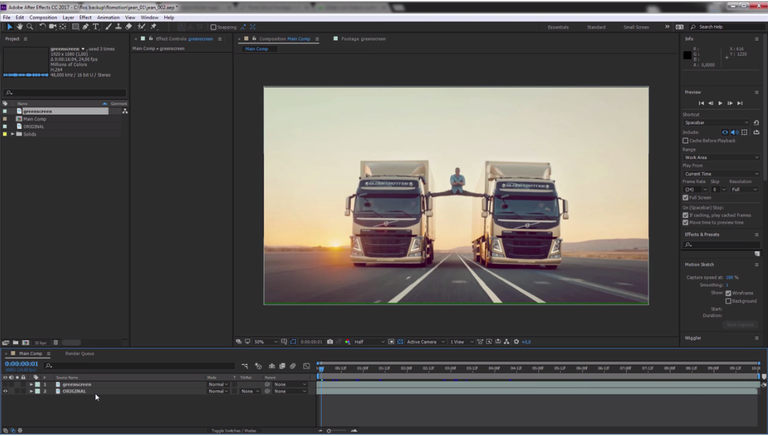Open the Half resolution dropdown
This screenshot has height=436, width=768.
point(369,342)
